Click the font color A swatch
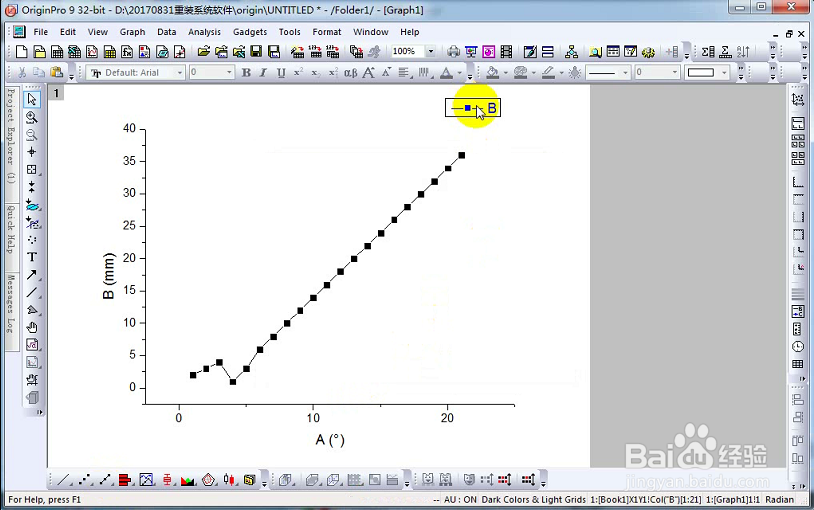 (446, 73)
